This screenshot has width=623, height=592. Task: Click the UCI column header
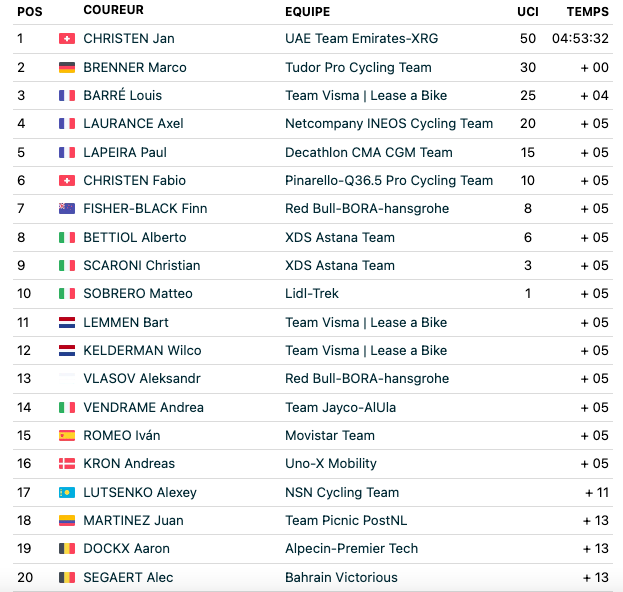click(x=528, y=12)
